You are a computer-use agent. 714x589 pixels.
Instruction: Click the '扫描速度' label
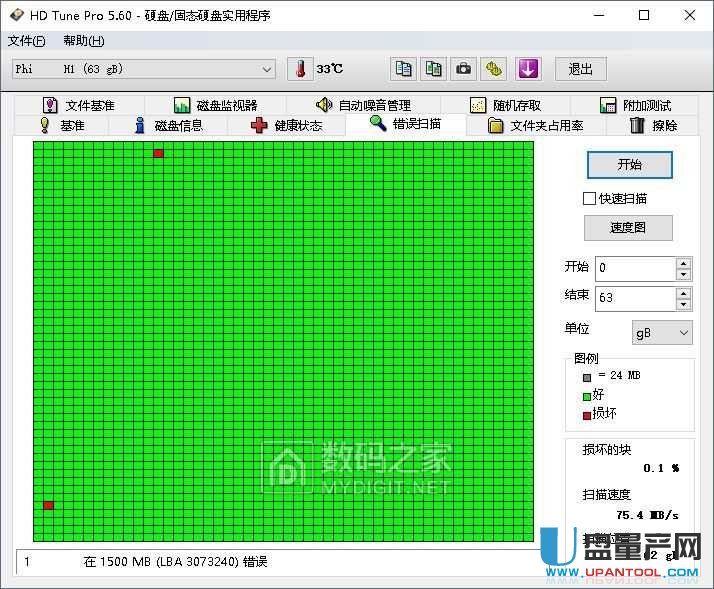tap(607, 494)
